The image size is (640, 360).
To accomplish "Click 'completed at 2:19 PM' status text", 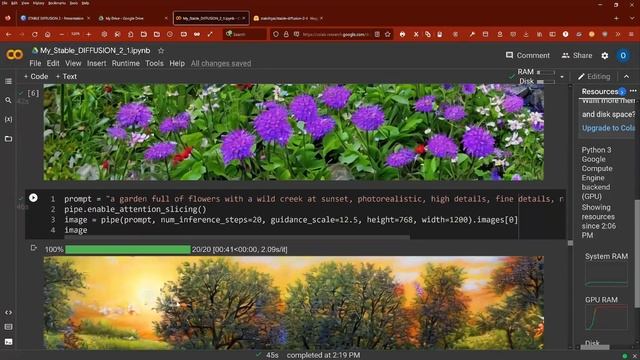I will (x=323, y=355).
